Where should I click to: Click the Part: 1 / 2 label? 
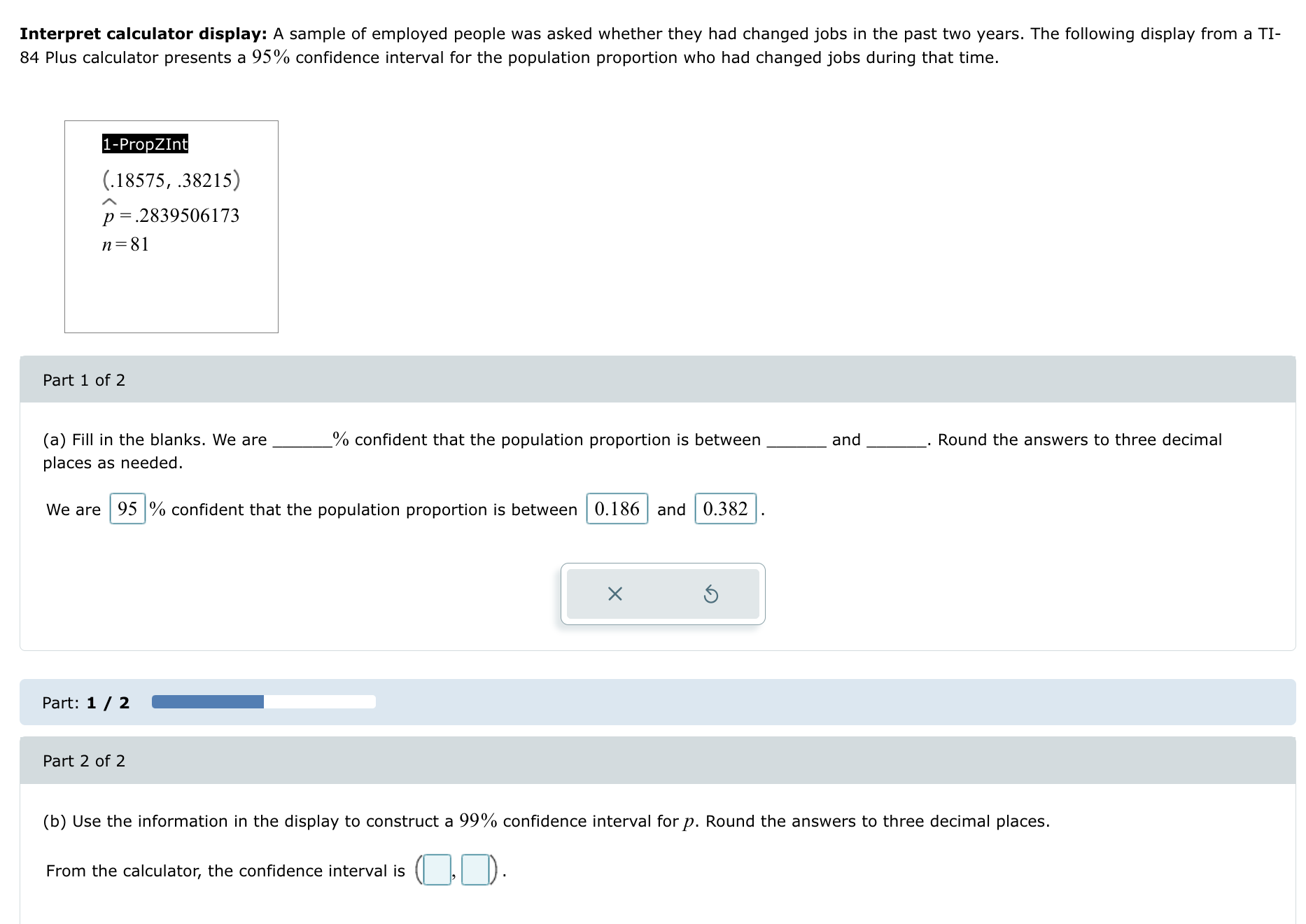point(85,702)
